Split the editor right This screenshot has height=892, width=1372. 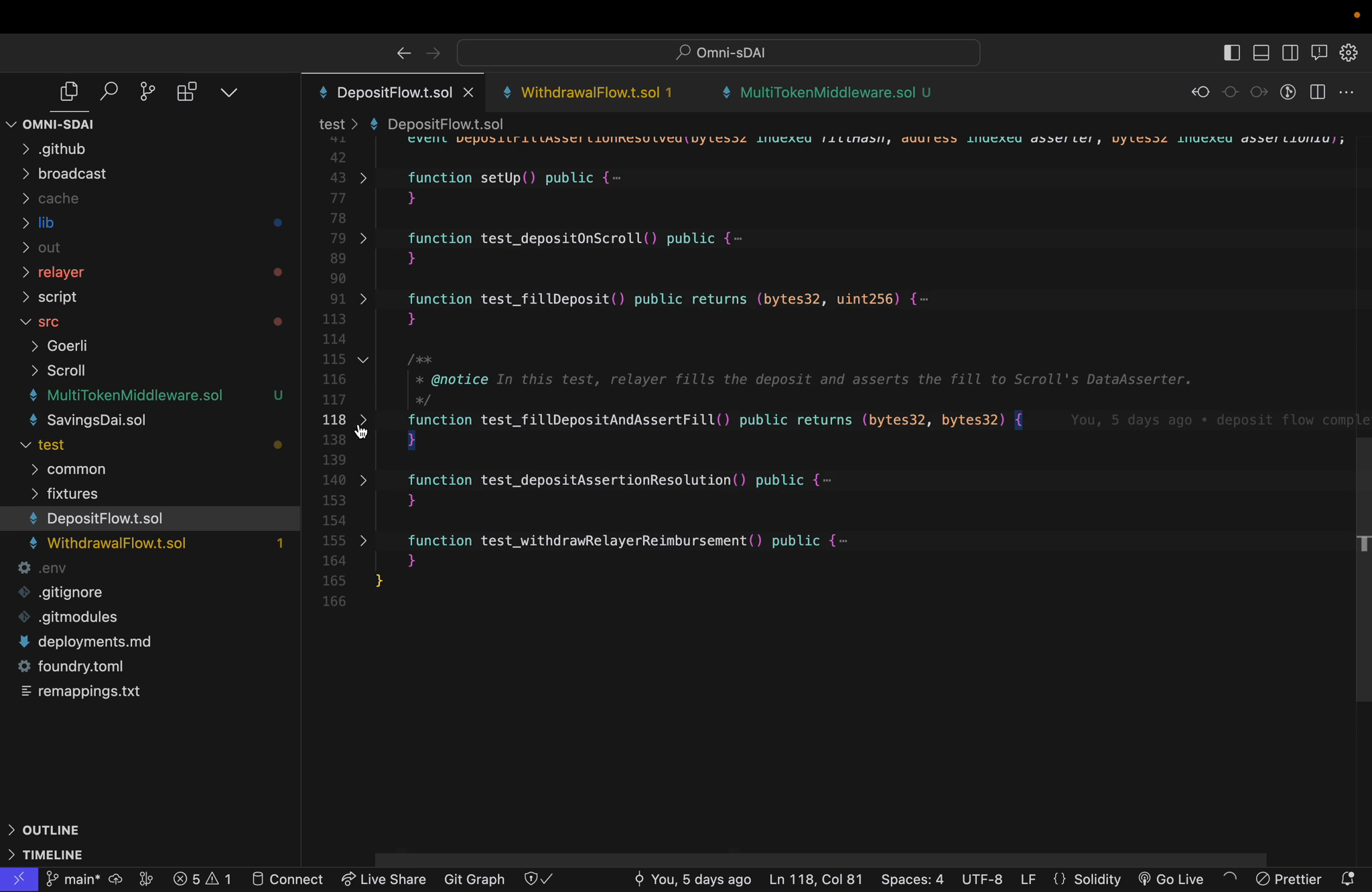[x=1318, y=92]
